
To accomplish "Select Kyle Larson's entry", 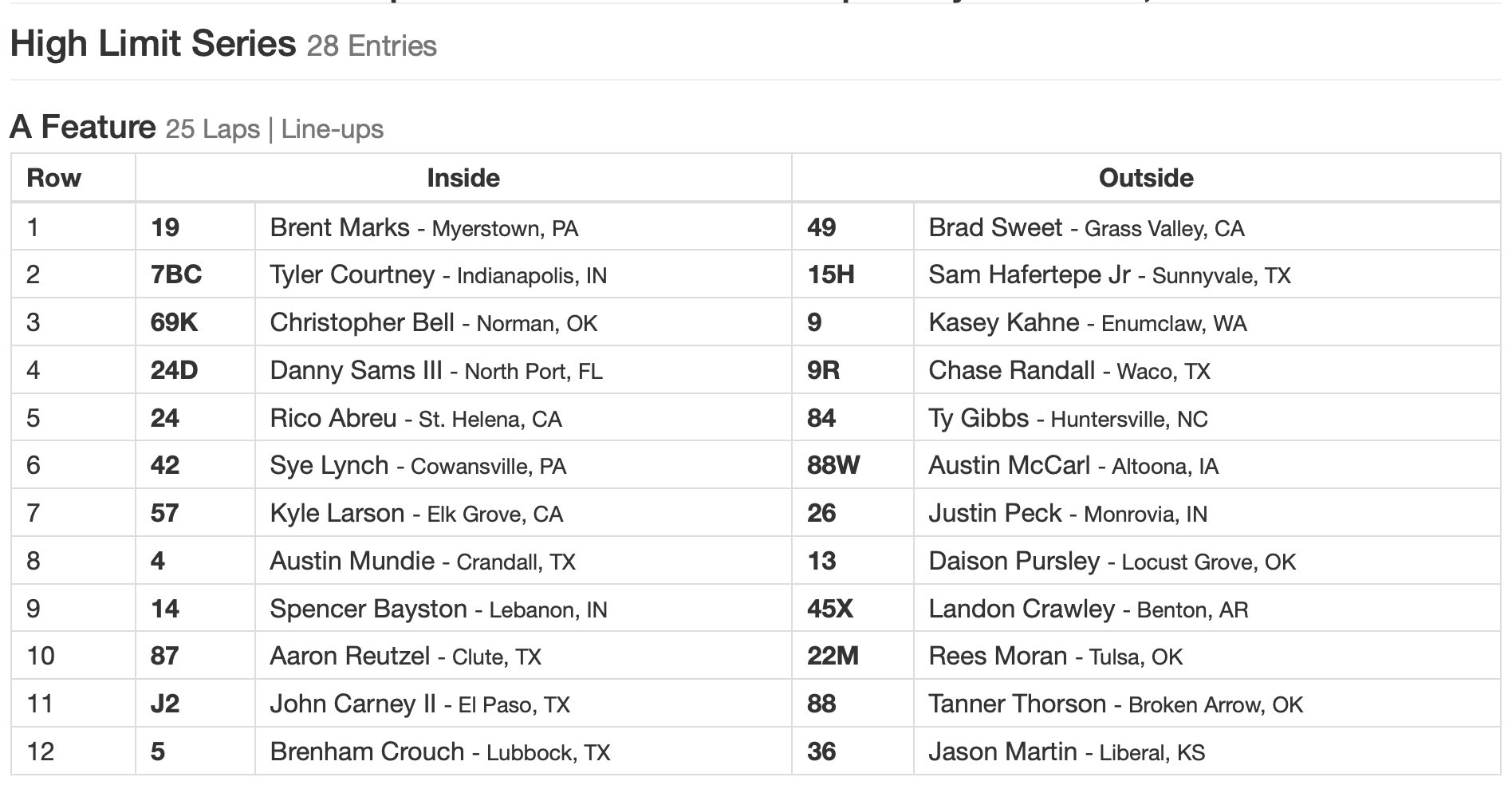I will 337,513.
